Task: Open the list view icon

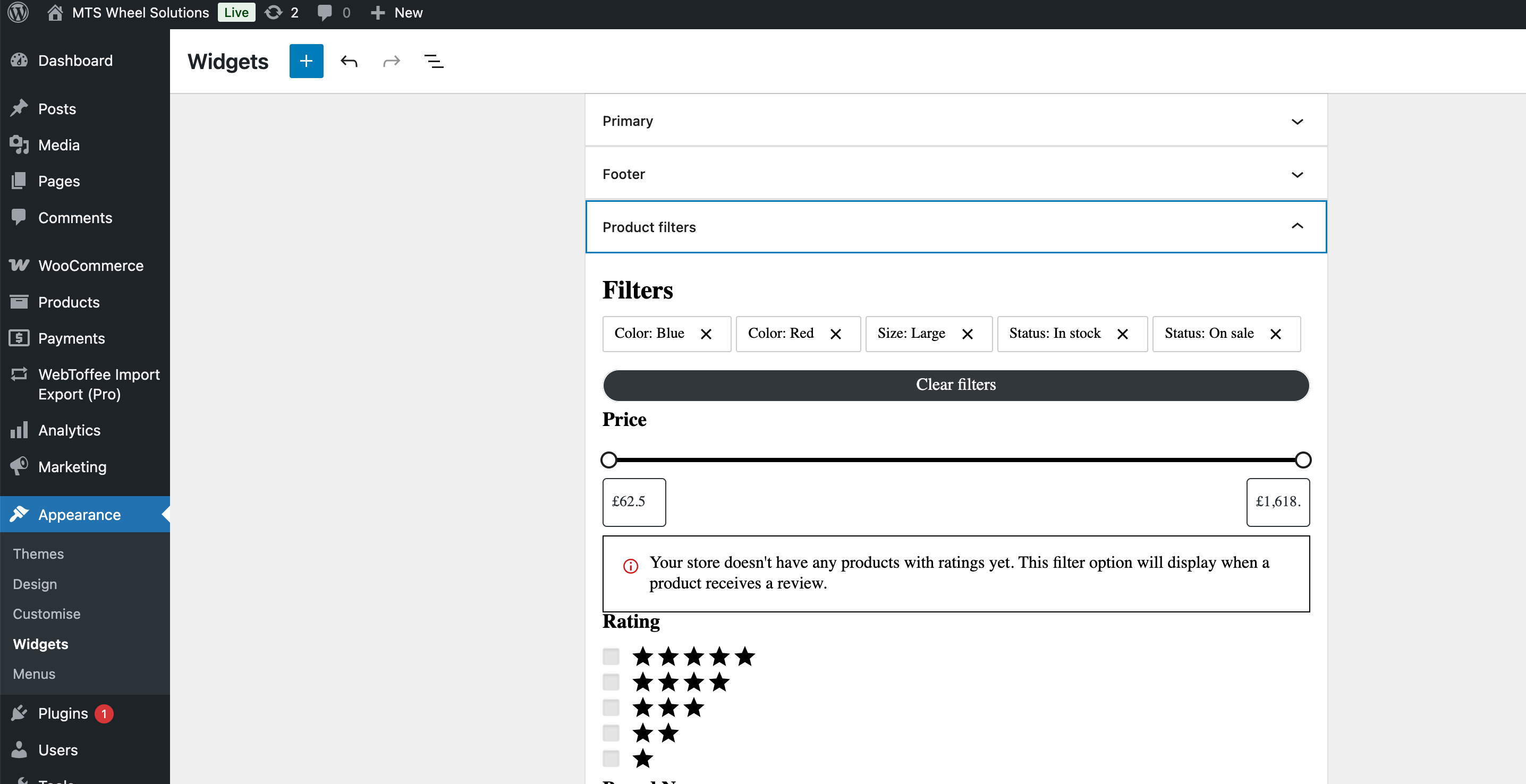Action: click(434, 61)
